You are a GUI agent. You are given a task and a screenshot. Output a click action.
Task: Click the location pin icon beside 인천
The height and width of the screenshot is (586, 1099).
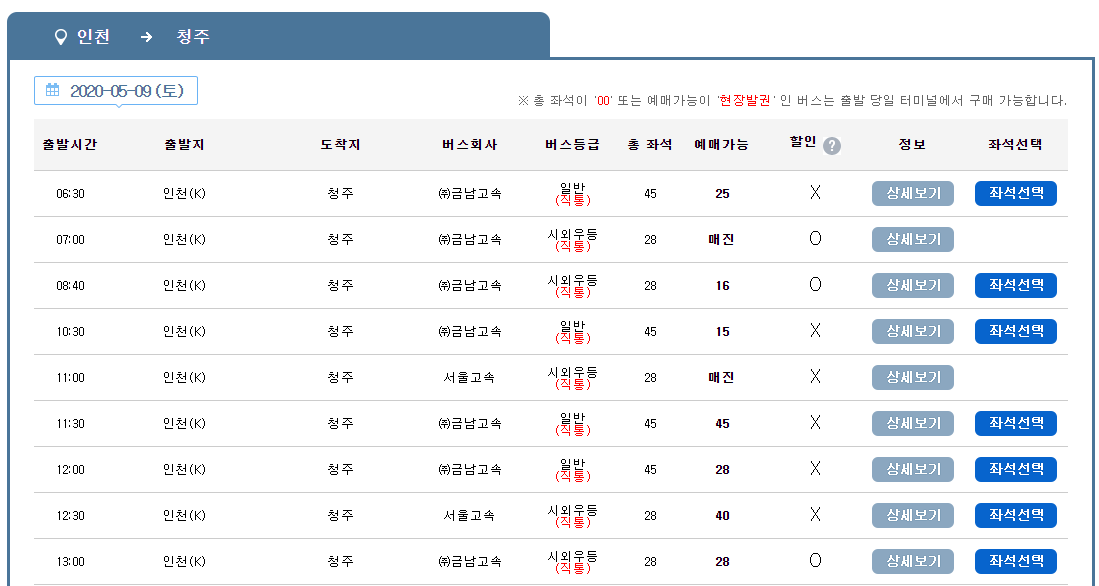tap(60, 36)
